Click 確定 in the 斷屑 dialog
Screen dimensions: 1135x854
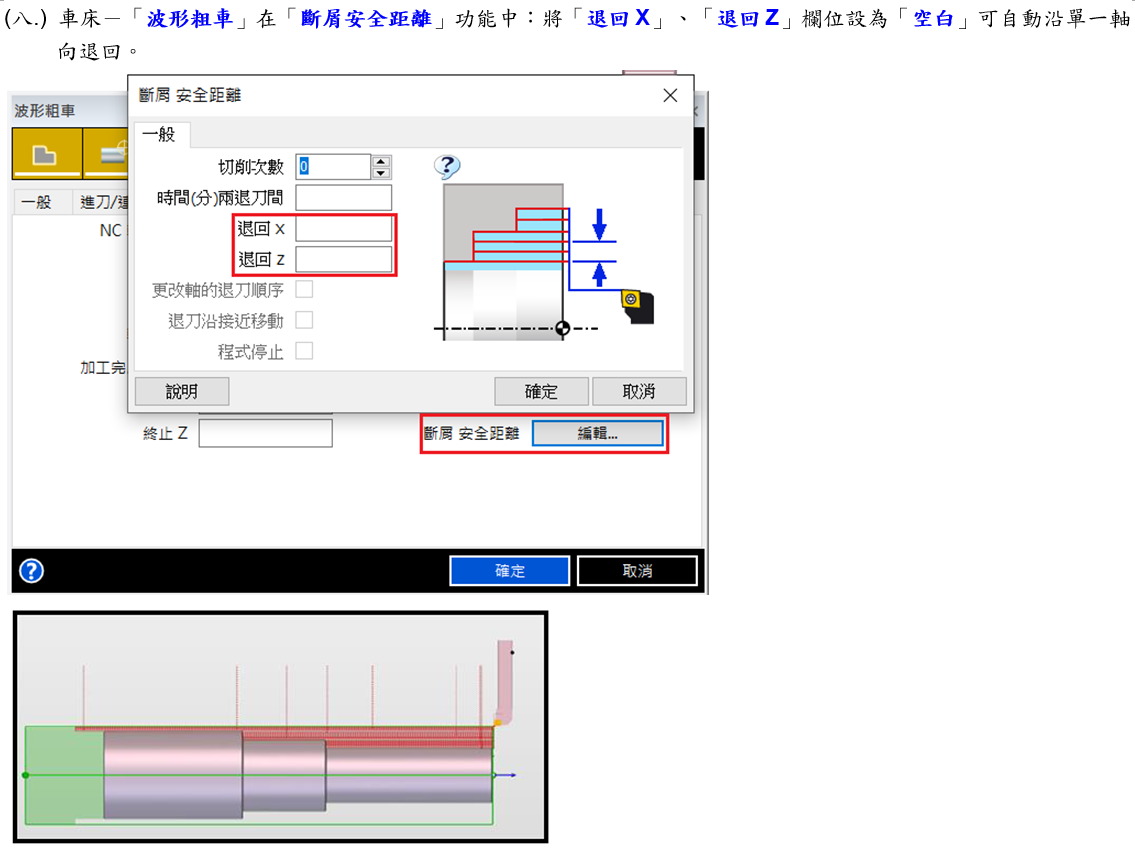coord(541,391)
